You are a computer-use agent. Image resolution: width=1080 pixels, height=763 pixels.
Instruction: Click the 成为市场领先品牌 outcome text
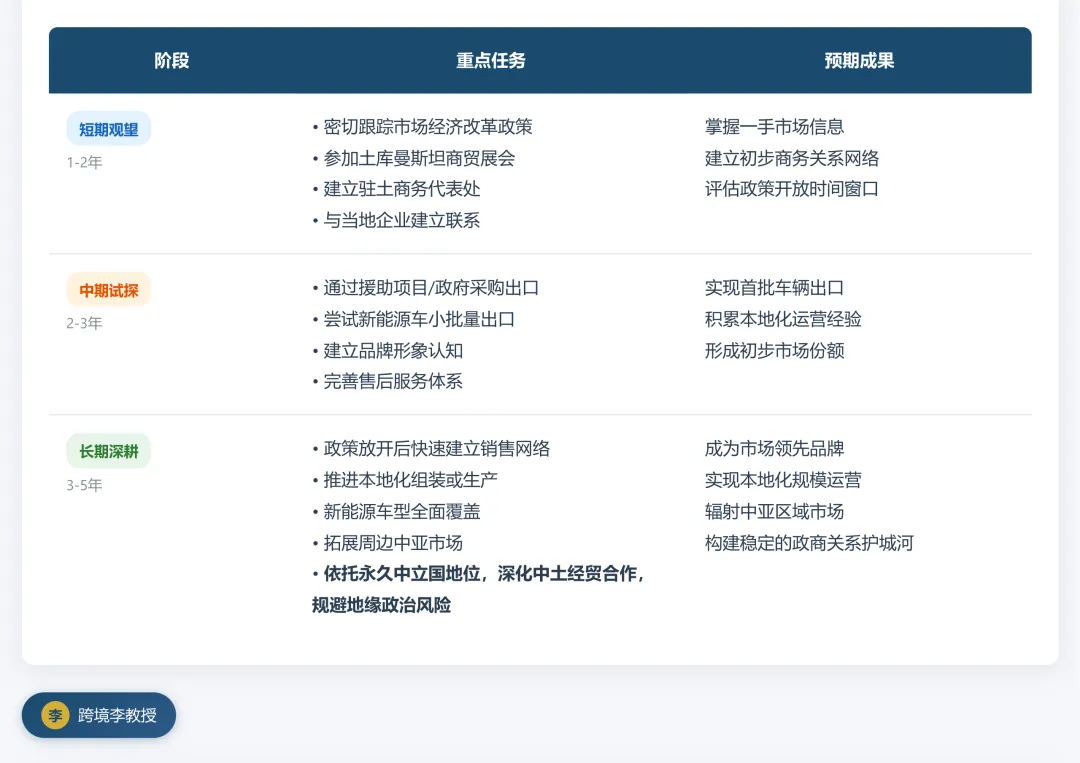[x=774, y=449]
